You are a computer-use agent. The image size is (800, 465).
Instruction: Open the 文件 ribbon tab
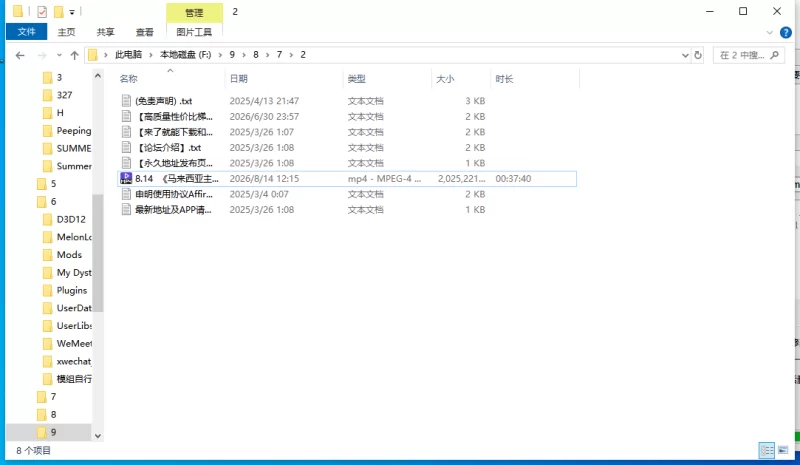pos(27,32)
